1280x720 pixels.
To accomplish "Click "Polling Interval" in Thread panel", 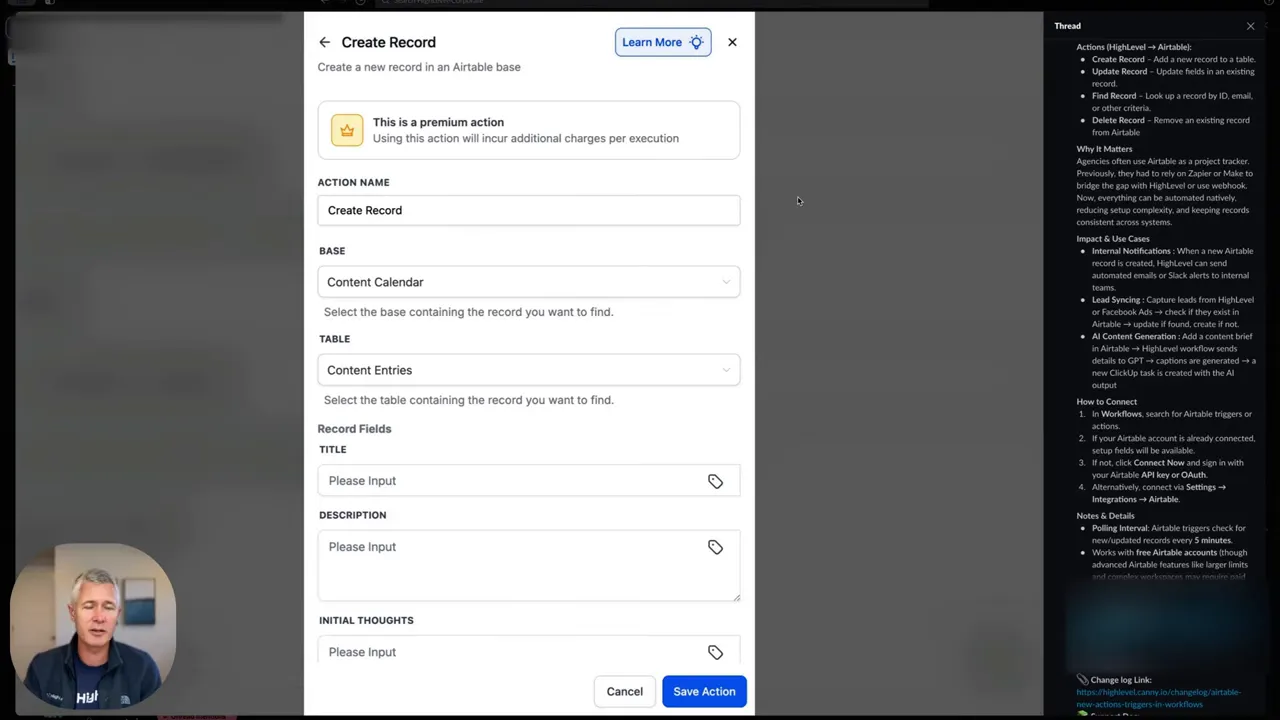I will pyautogui.click(x=1120, y=528).
